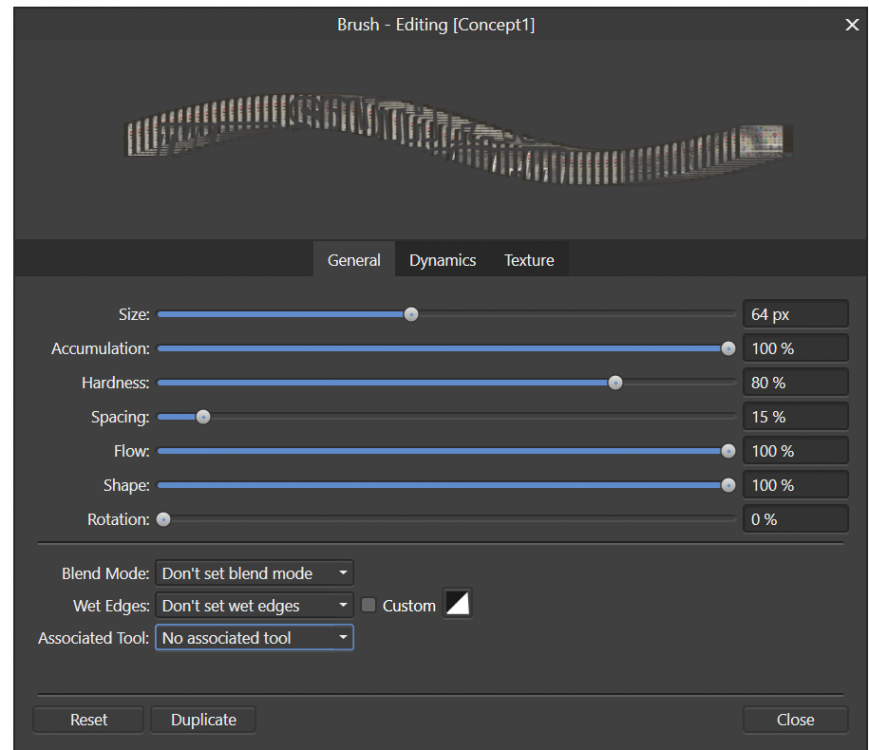Screen dimensions: 869x750
Task: Click the Hardness slider handle
Action: click(x=615, y=382)
